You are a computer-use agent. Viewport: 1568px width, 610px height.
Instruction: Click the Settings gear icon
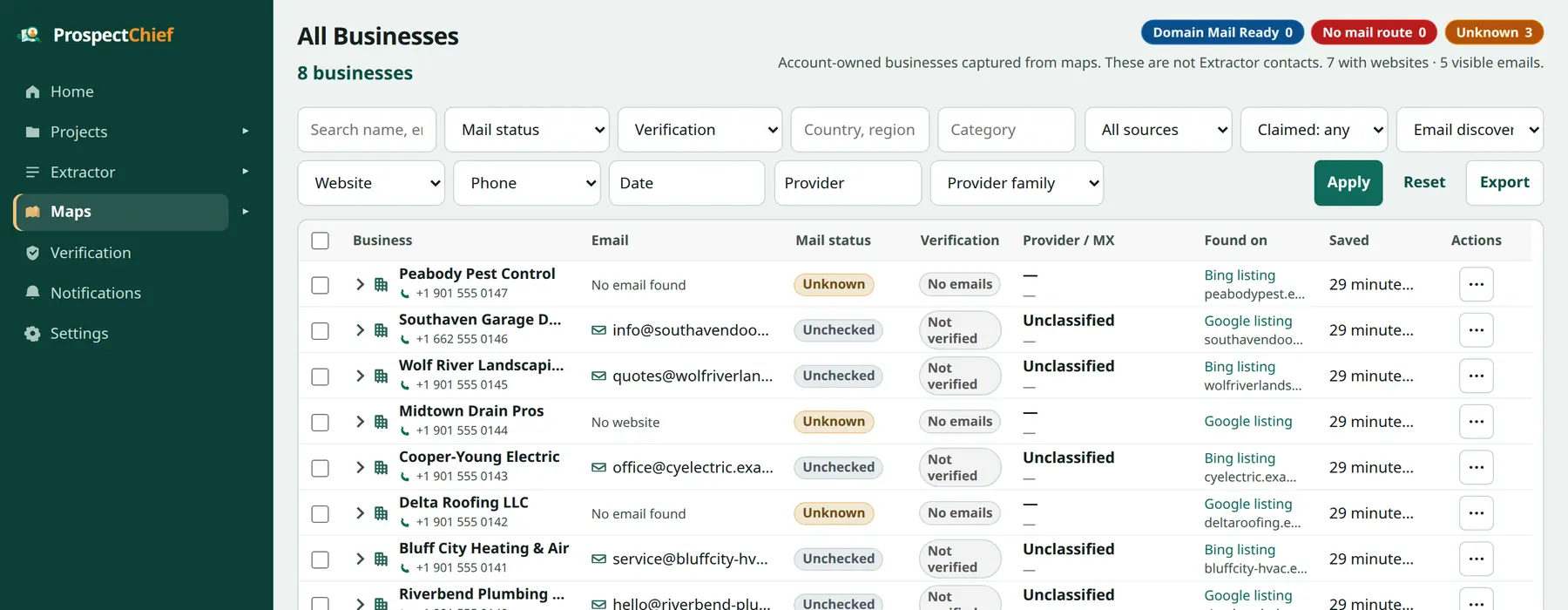(x=33, y=334)
